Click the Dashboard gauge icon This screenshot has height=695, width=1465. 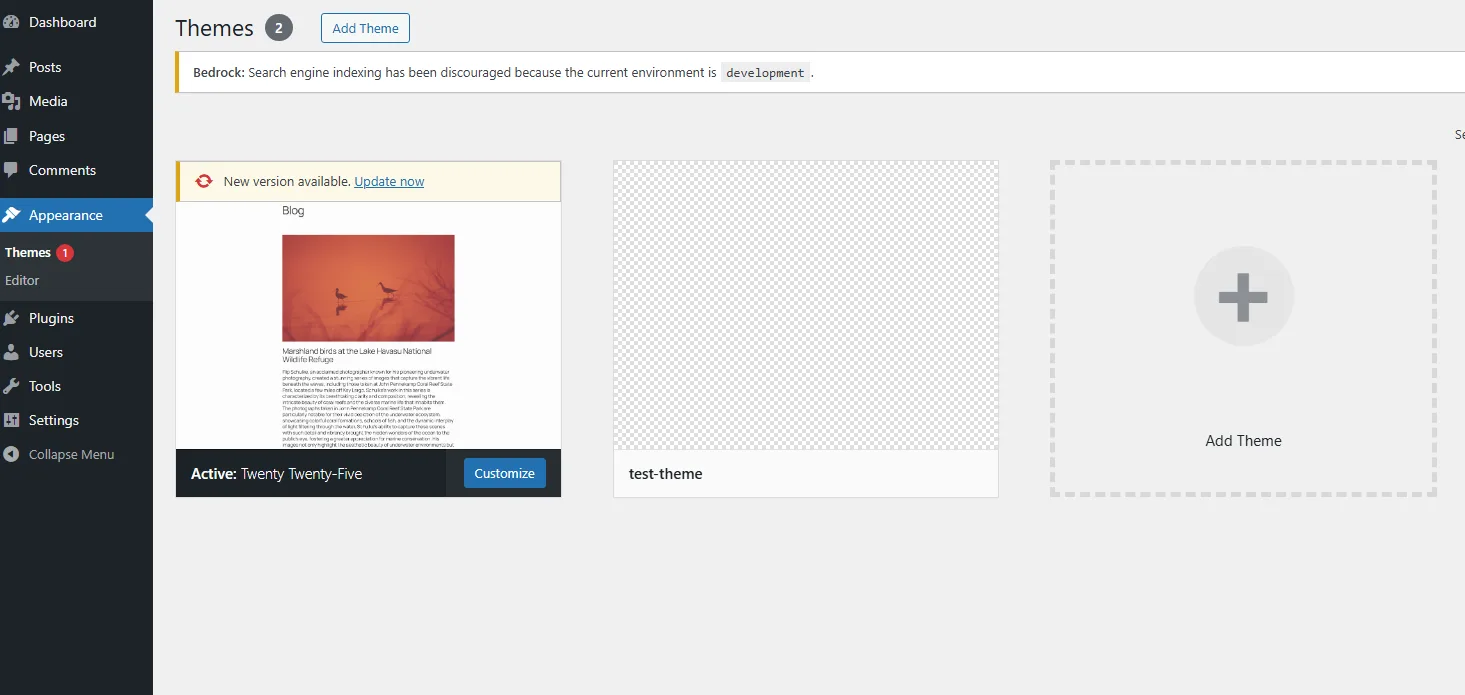[x=11, y=22]
